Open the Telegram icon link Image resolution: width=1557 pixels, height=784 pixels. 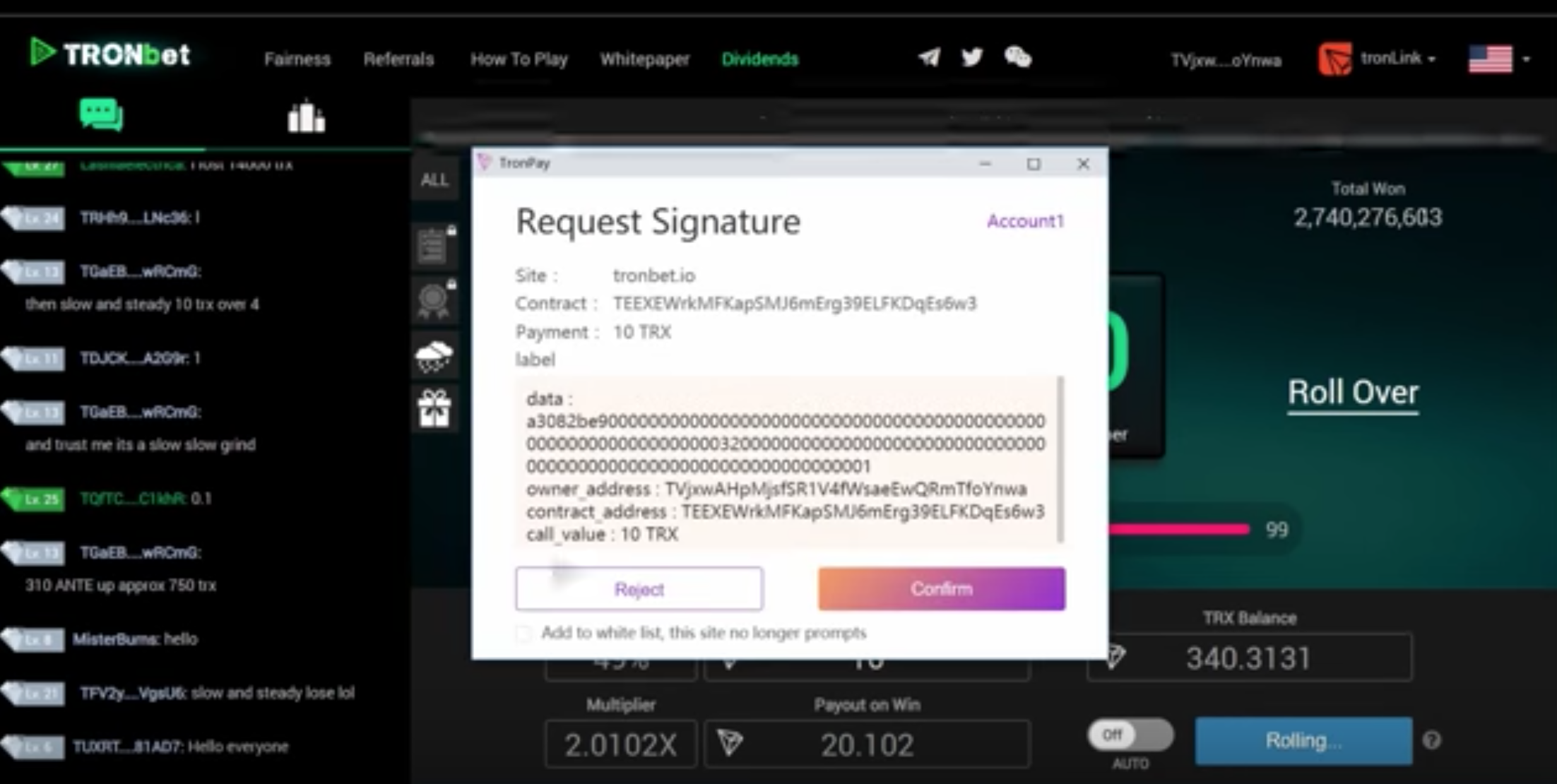[930, 57]
